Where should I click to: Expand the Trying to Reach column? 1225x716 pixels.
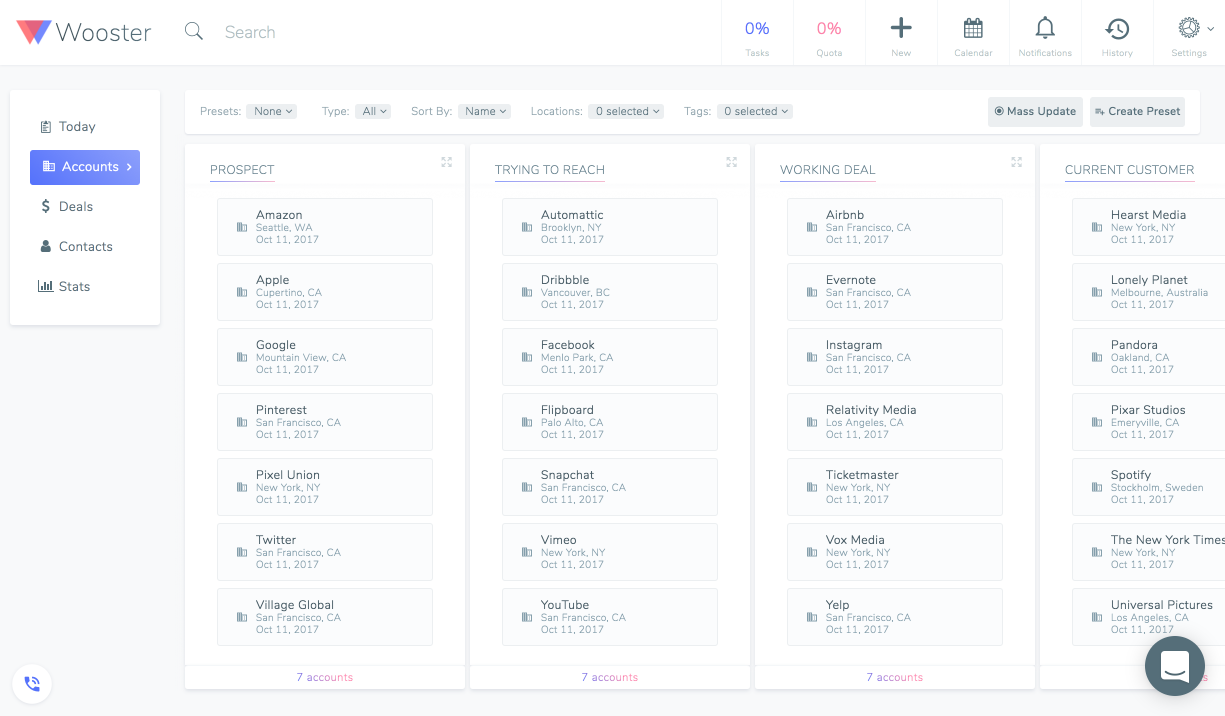coord(732,162)
